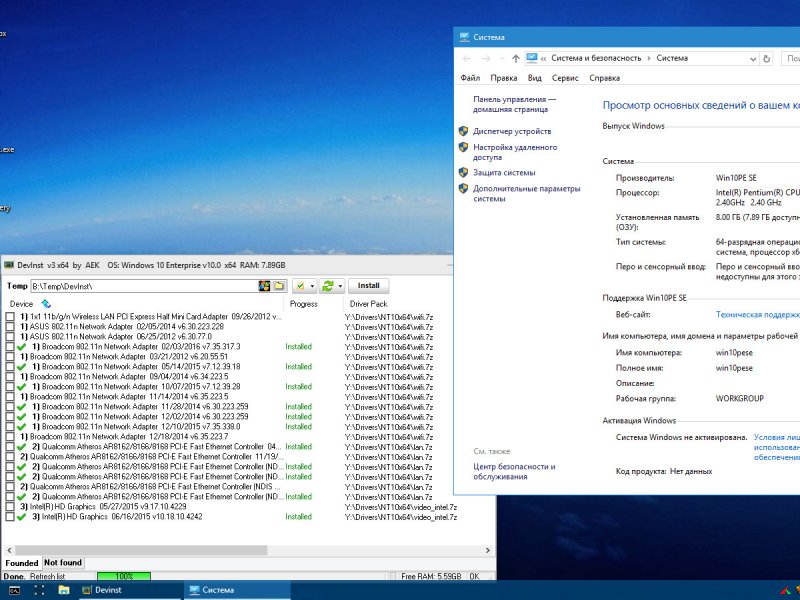Viewport: 800px width, 600px height.
Task: Open Панель управления домашняя страница link
Action: [x=514, y=104]
